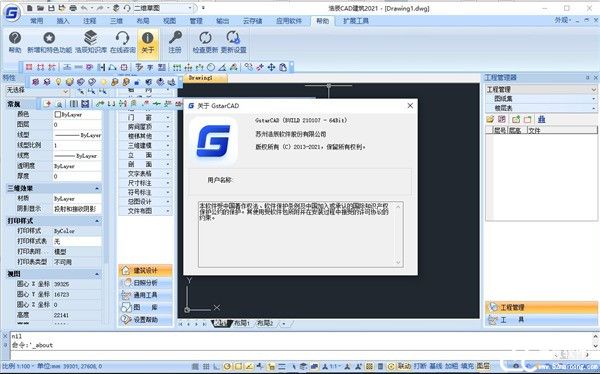Click the 关于 About info icon
This screenshot has height=374, width=600.
148,43
